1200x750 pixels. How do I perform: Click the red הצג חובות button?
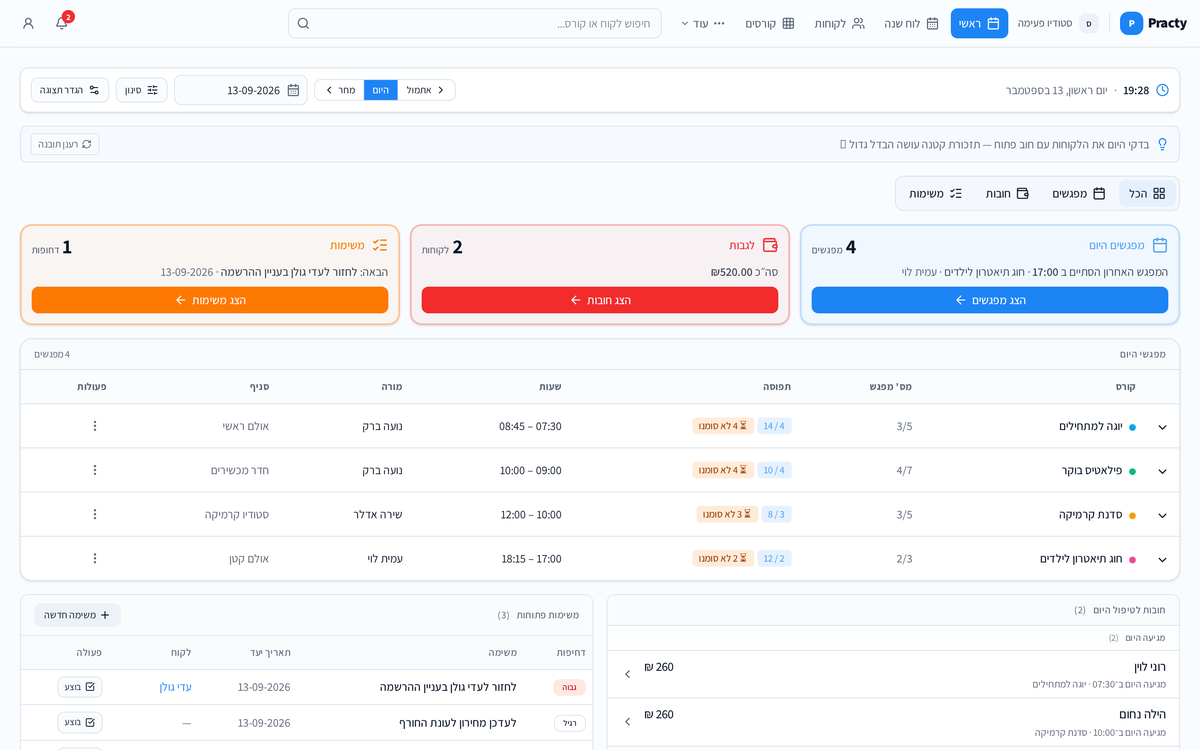600,300
